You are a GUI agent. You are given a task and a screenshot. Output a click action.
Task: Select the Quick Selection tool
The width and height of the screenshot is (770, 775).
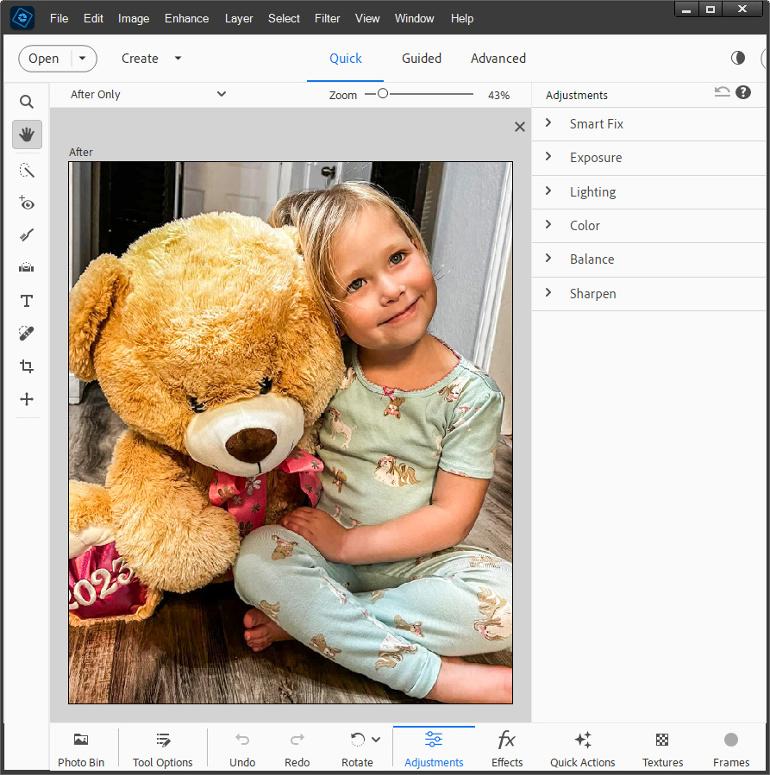click(x=27, y=171)
